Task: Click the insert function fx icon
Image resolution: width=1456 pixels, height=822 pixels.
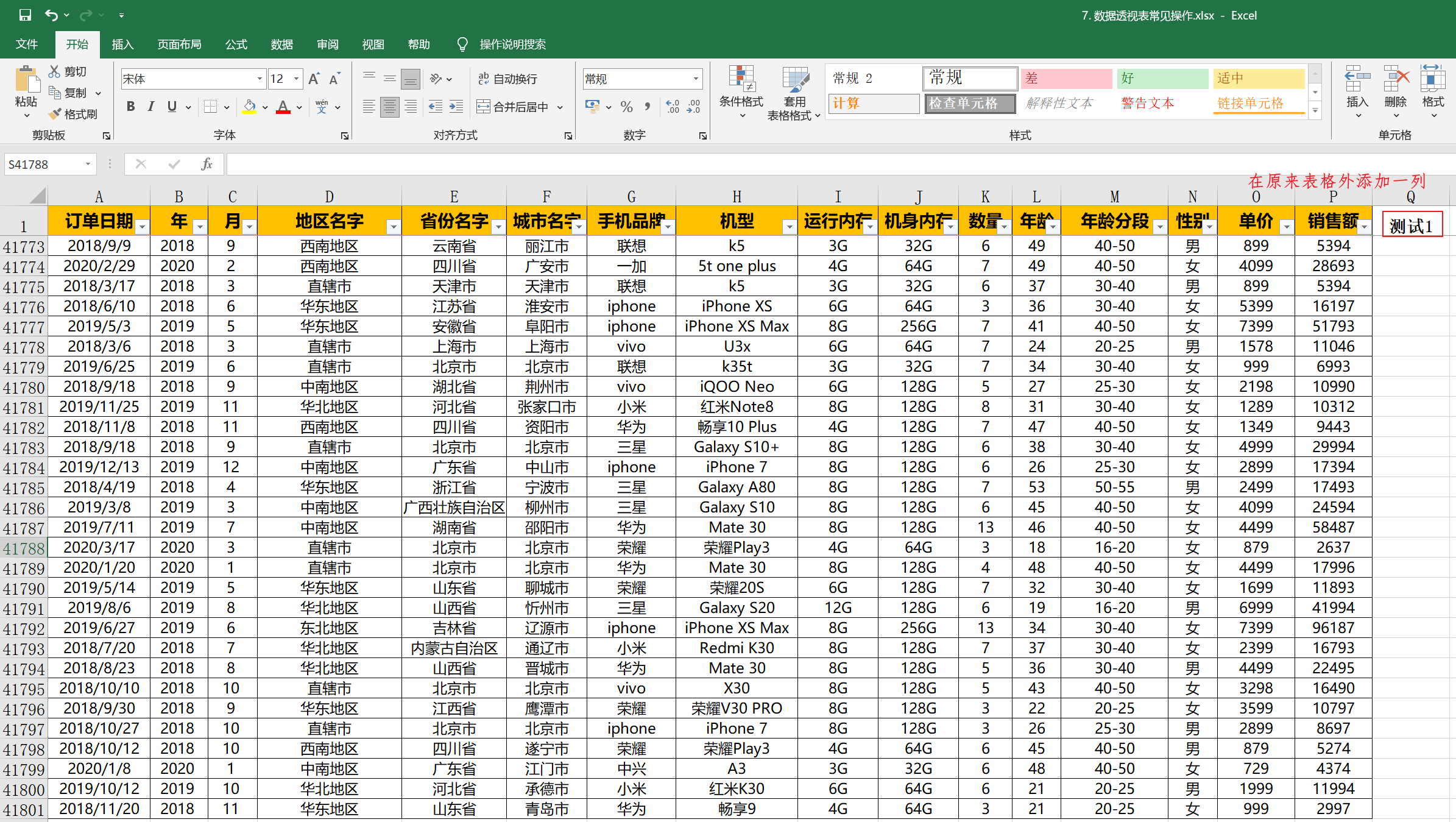Action: tap(207, 164)
